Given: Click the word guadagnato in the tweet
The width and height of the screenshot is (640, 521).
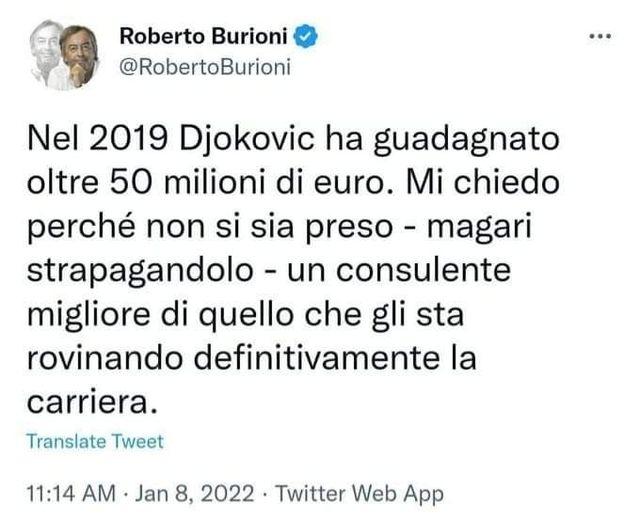Looking at the screenshot, I should pos(467,140).
